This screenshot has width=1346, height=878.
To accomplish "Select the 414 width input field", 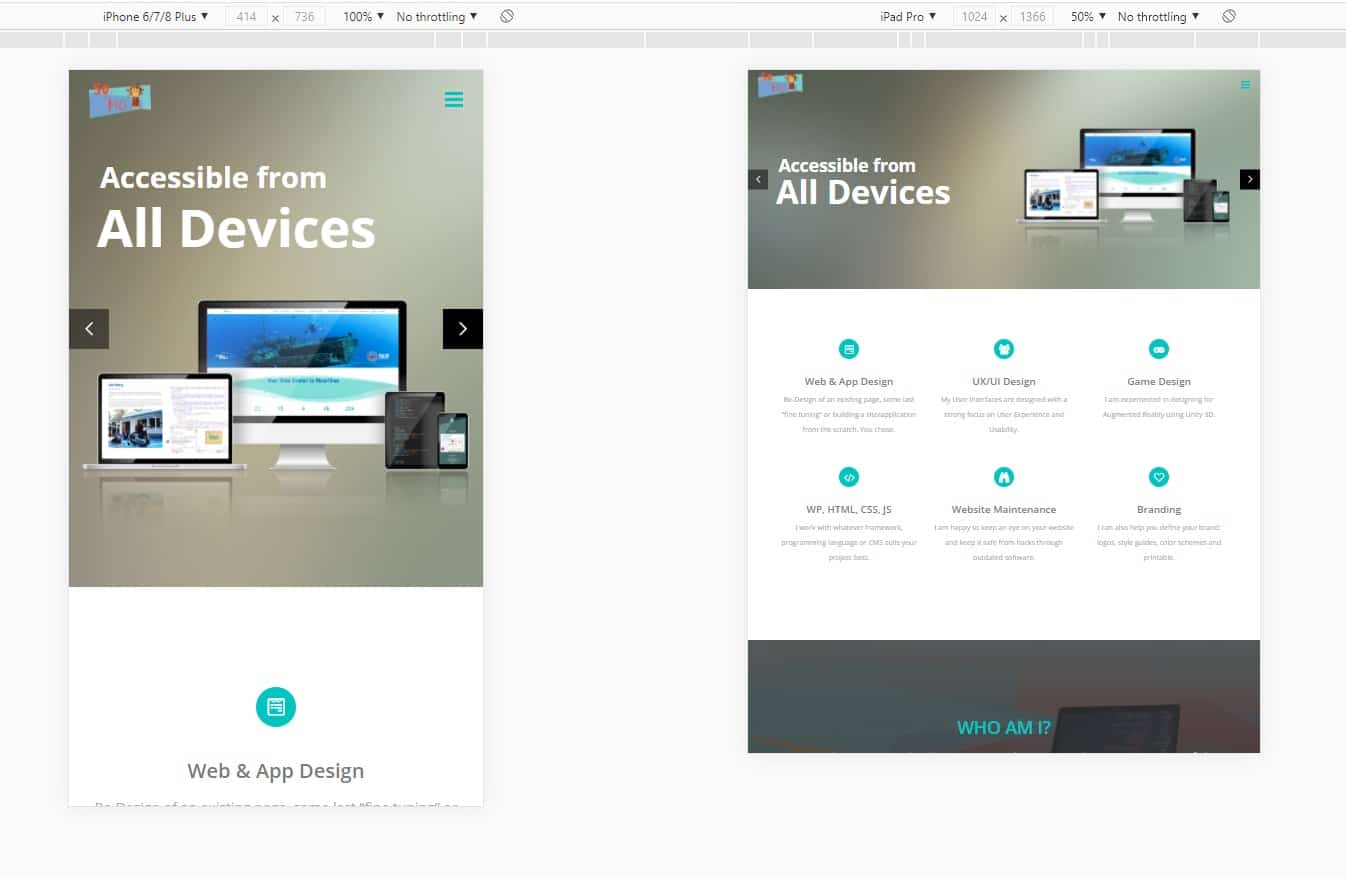I will (x=246, y=16).
